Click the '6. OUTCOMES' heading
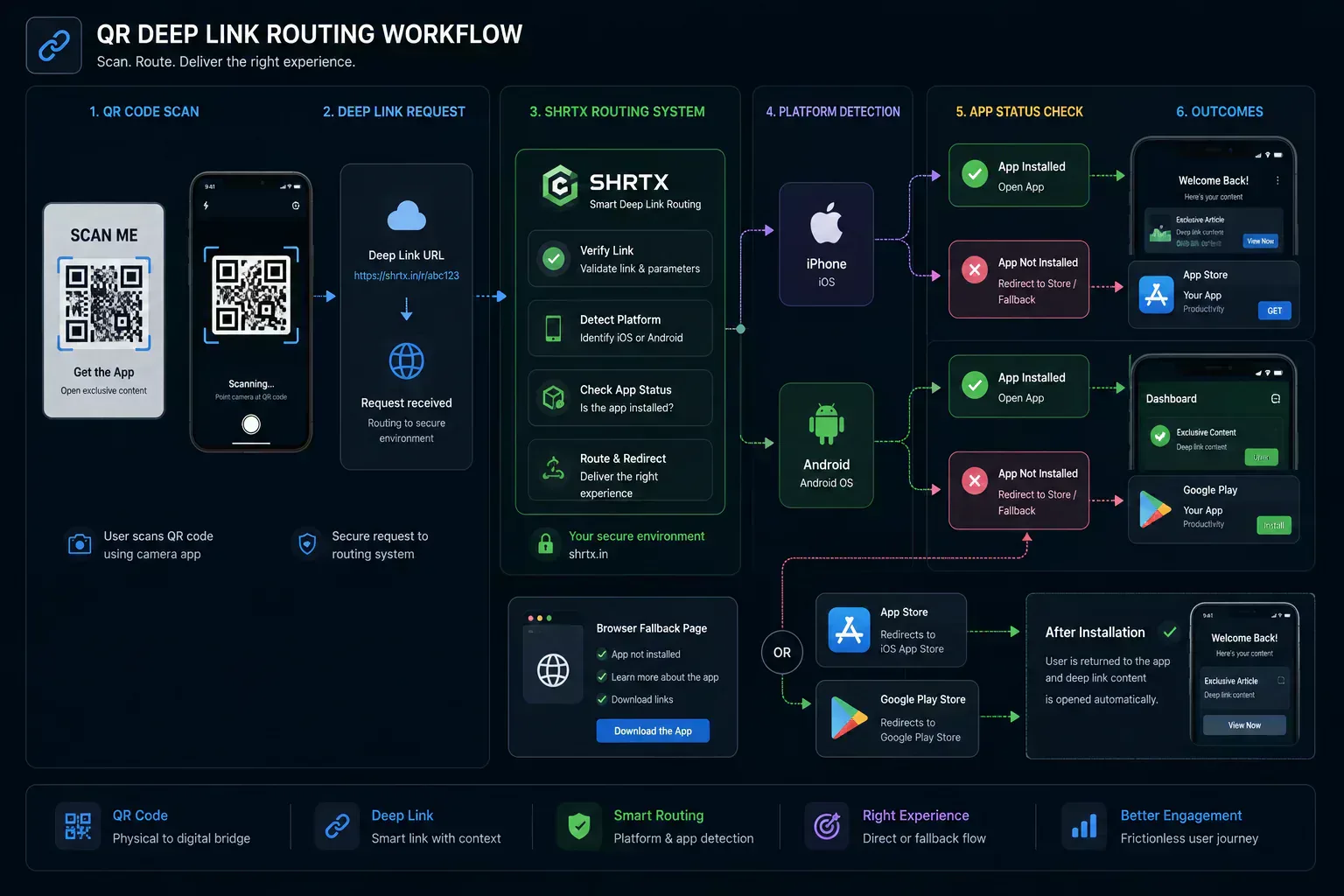The image size is (1344, 896). coord(1220,111)
